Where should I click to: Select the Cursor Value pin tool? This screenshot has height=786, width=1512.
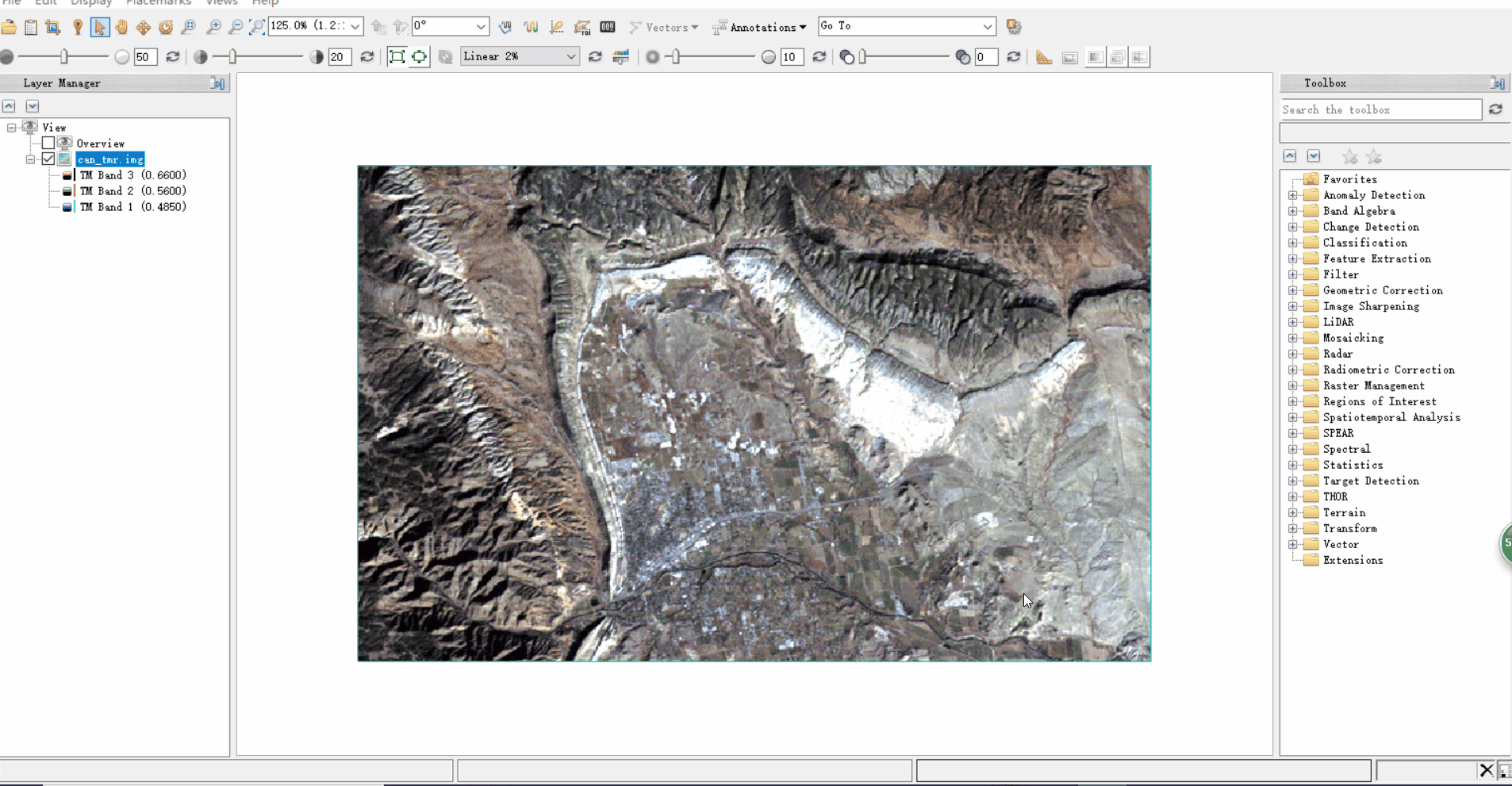pos(78,27)
